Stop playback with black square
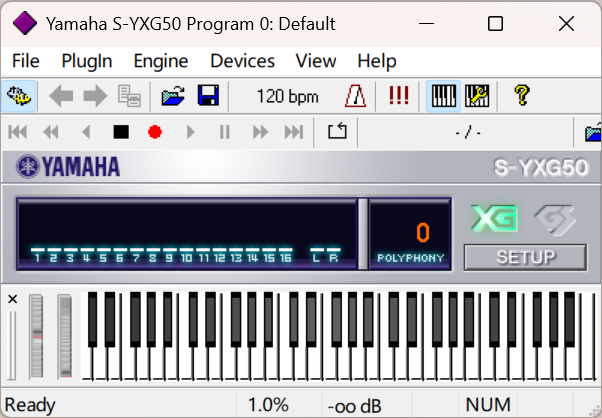602x418 pixels. (121, 132)
